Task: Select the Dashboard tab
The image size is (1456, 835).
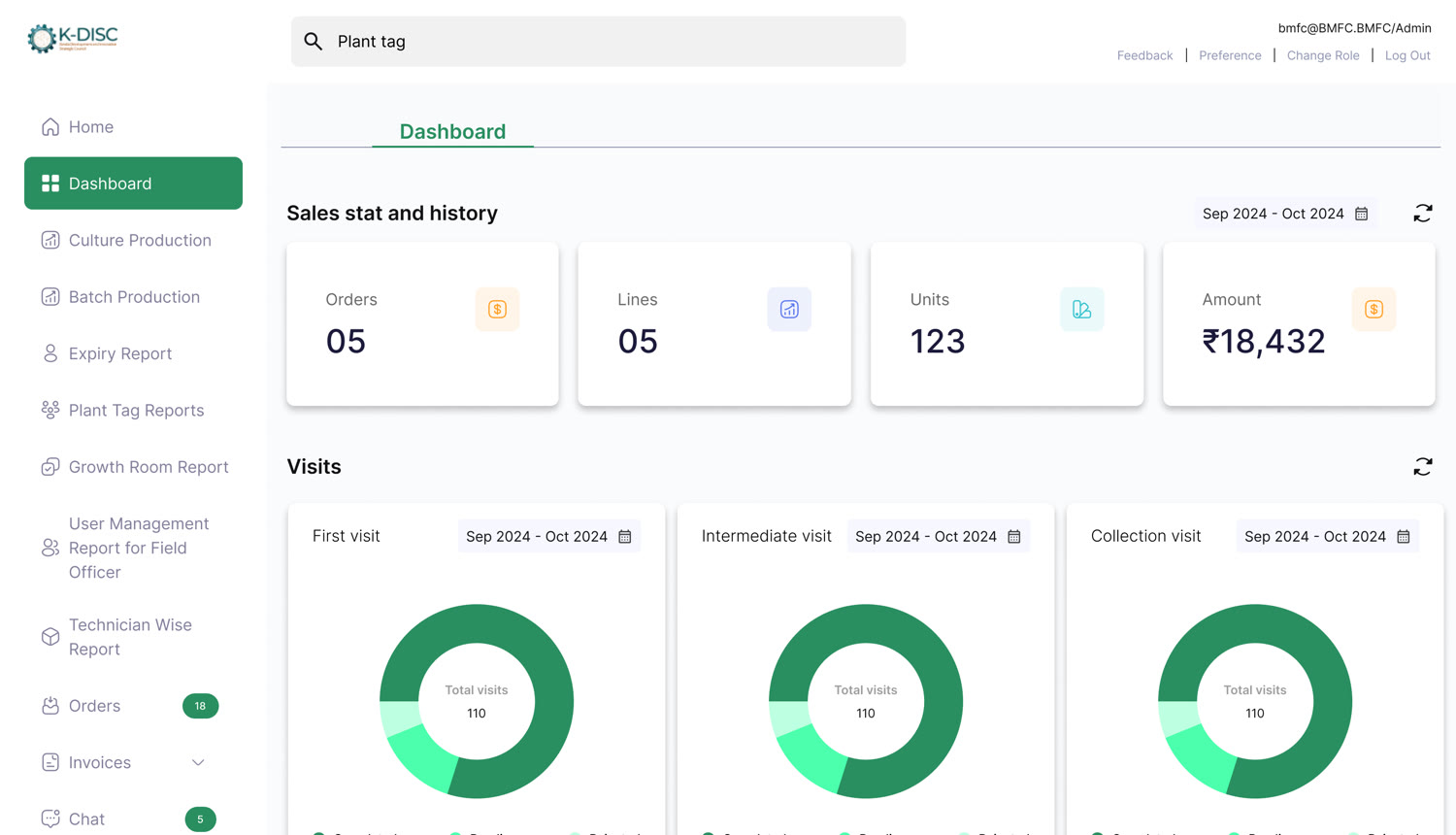Action: click(452, 131)
